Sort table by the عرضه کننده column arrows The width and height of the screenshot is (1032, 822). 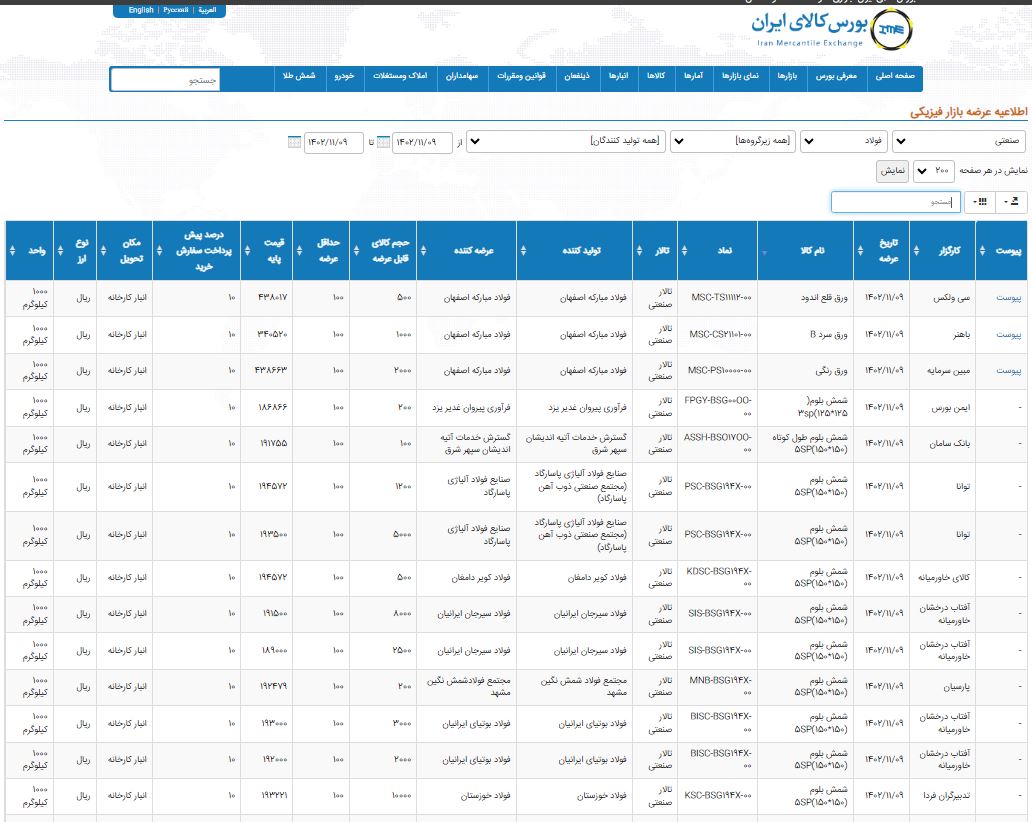(423, 251)
